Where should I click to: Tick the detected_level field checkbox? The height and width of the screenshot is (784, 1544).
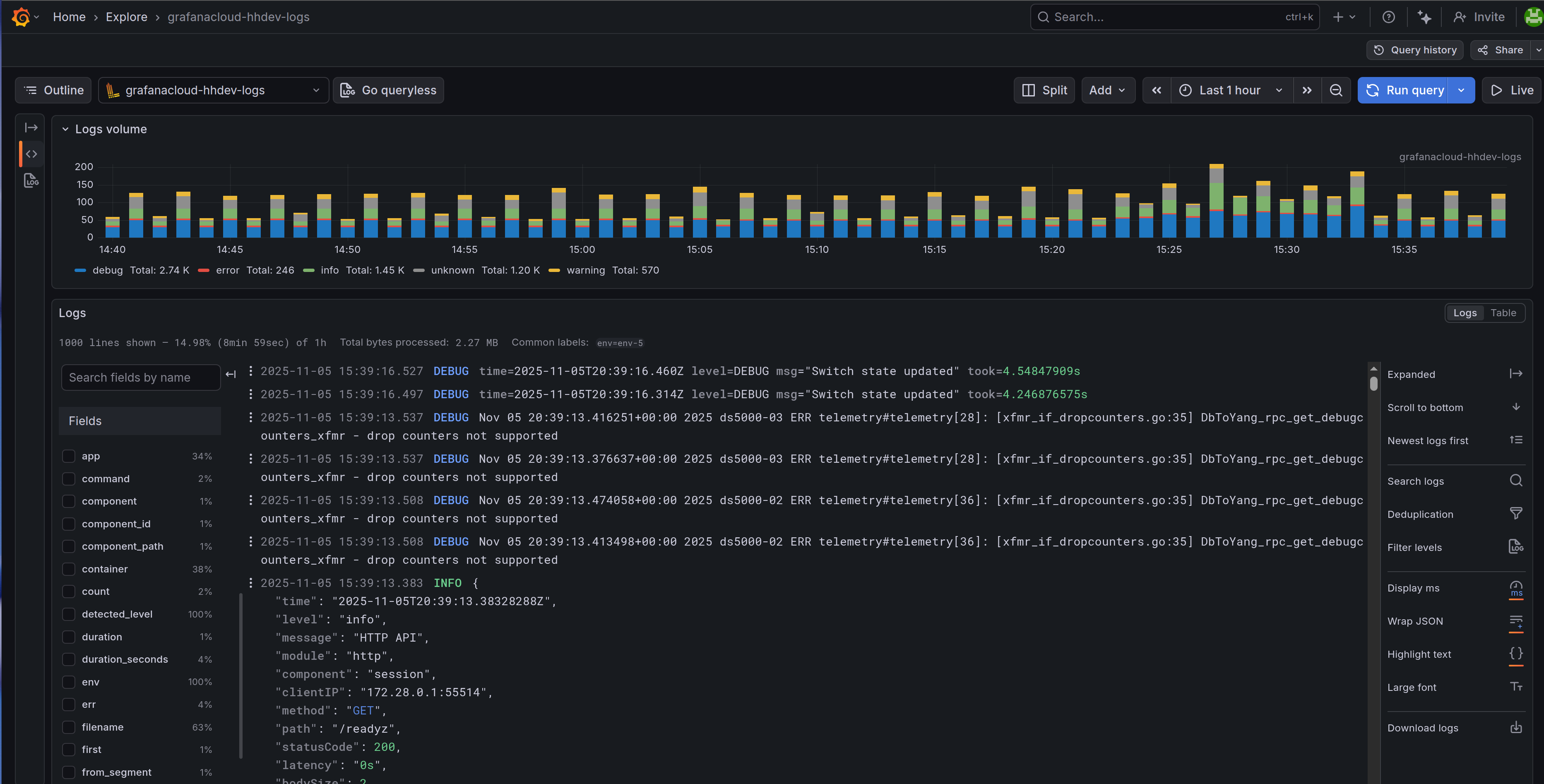pyautogui.click(x=69, y=614)
